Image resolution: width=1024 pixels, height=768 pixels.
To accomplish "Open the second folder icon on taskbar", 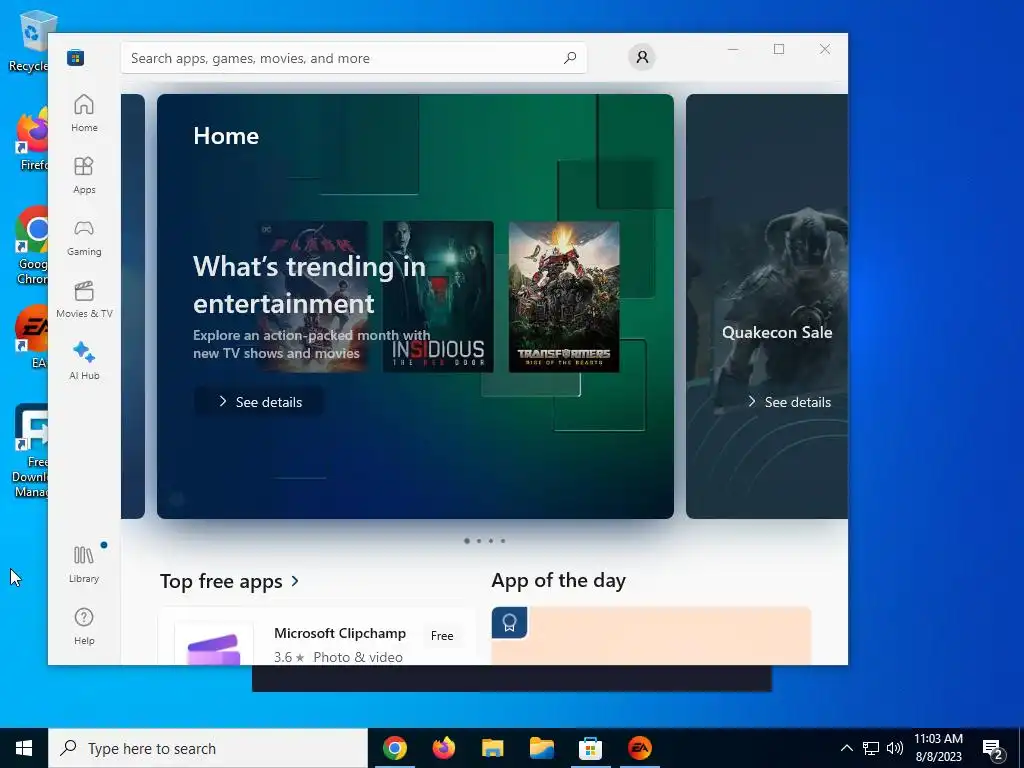I will click(x=541, y=748).
